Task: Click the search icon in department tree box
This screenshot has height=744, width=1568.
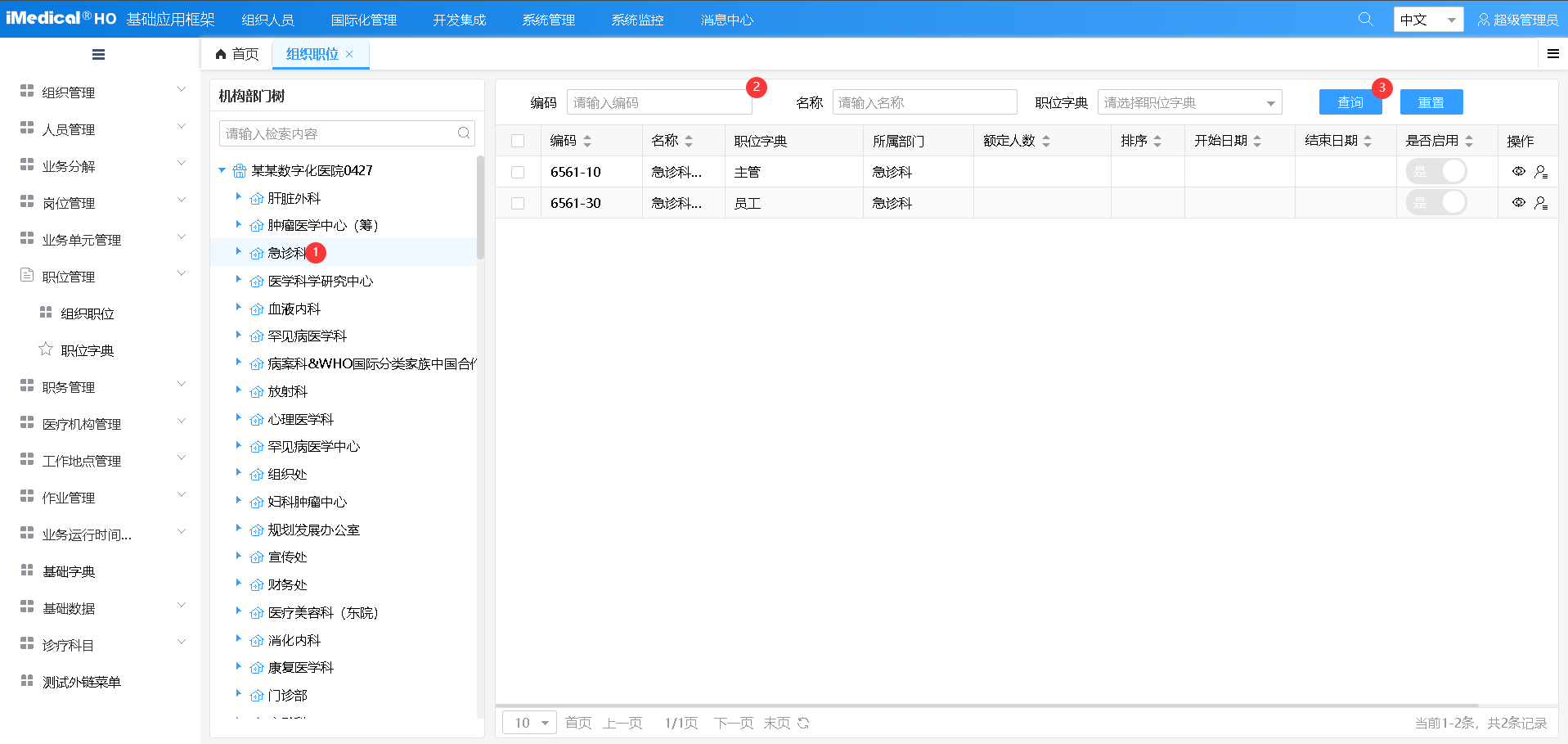Action: (x=464, y=133)
